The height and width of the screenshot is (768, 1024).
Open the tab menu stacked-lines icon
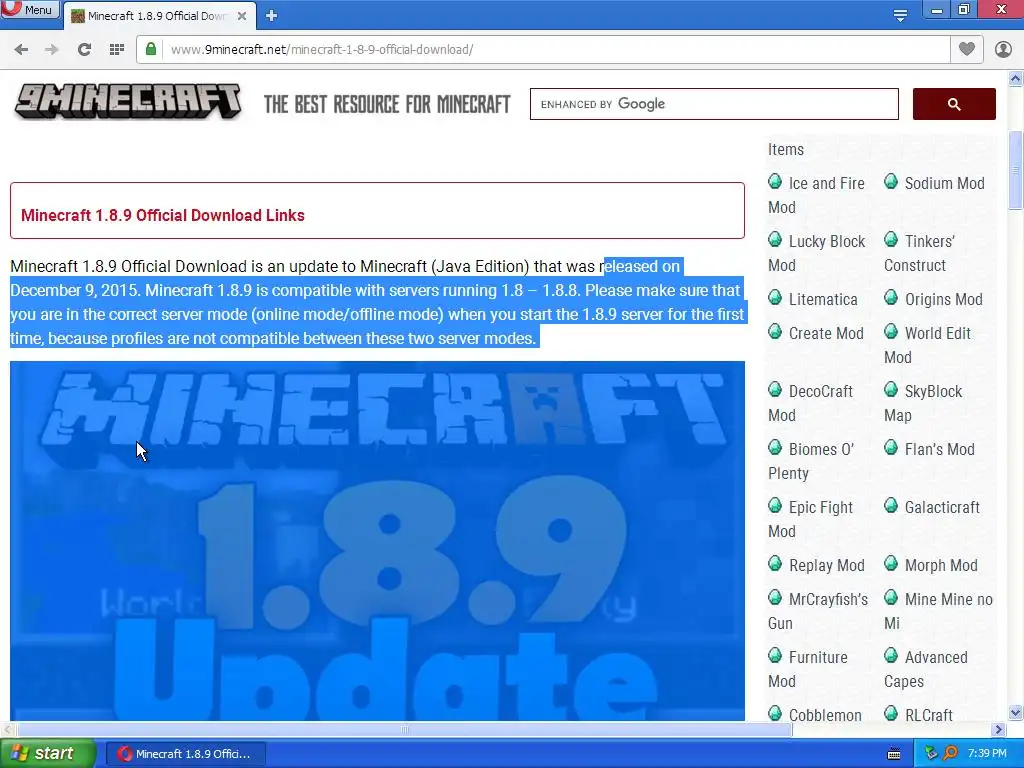point(900,14)
